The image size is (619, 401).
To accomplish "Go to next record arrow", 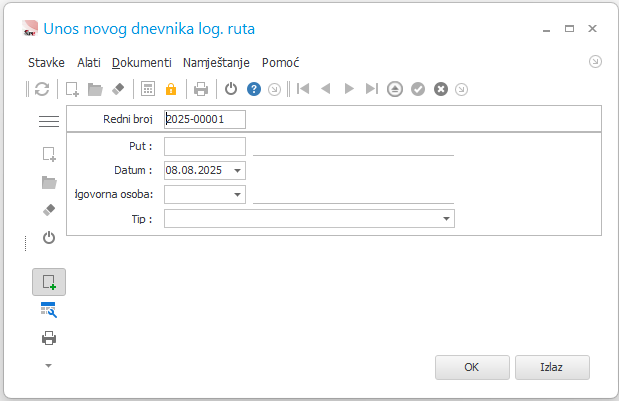I will click(x=349, y=89).
